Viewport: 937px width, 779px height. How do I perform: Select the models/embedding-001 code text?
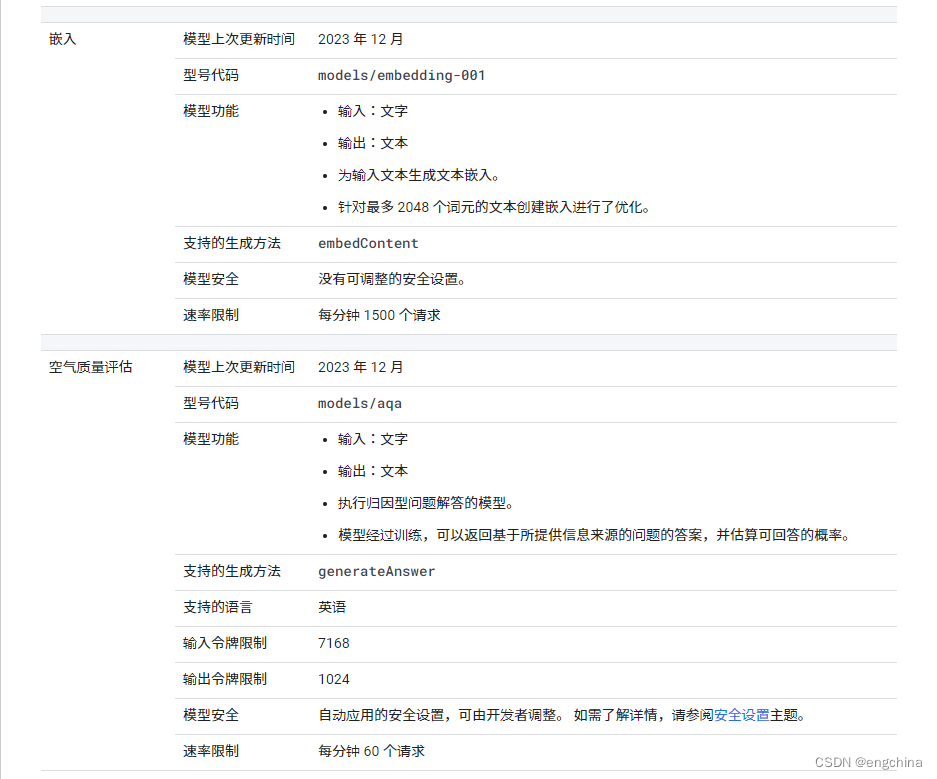pyautogui.click(x=401, y=75)
